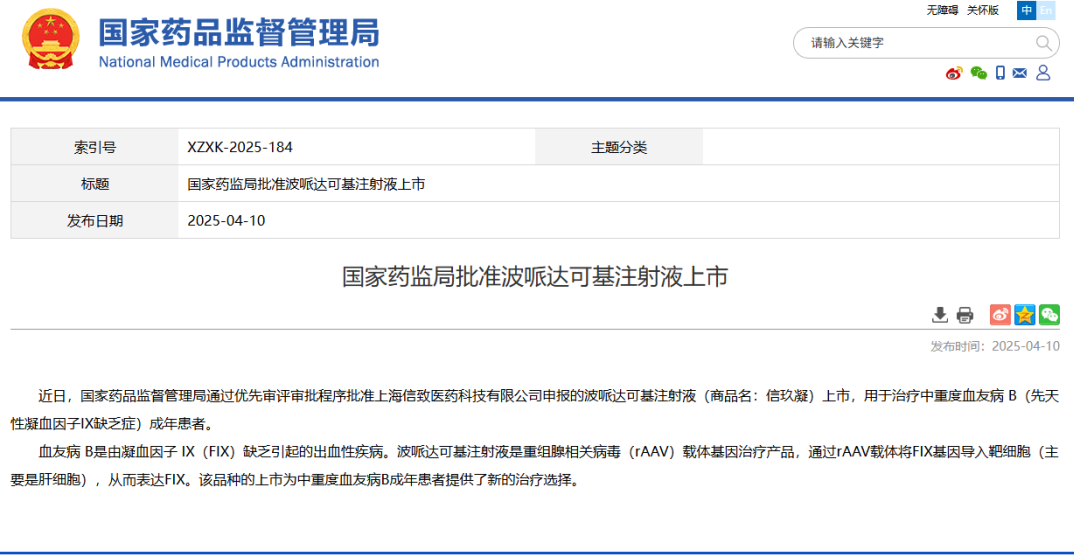Open the Weibo icon below the search box
The width and height of the screenshot is (1074, 557).
click(954, 73)
